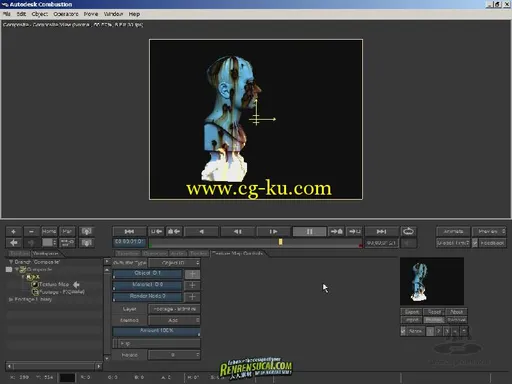Click the workspace horizontal scrollbar right arrow
512x384 pixels.
pyautogui.click(x=99, y=366)
